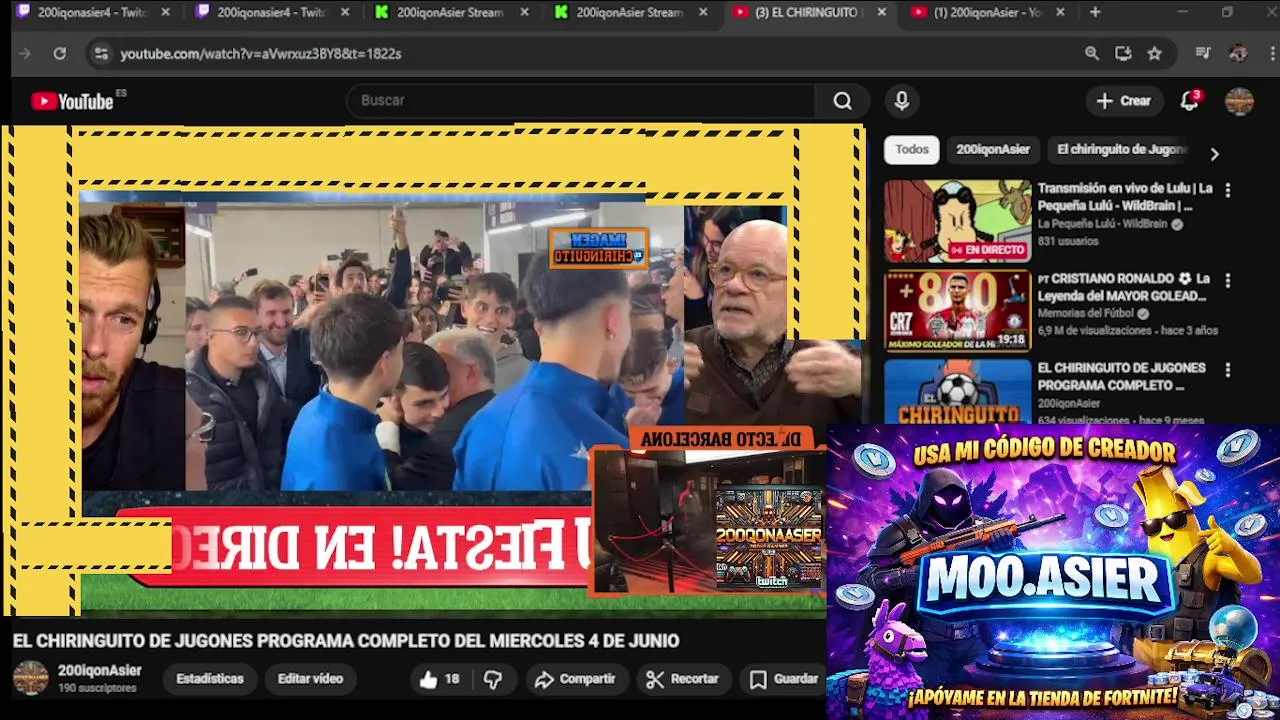Click the Recortar clip button
Image resolution: width=1280 pixels, height=720 pixels.
click(x=683, y=679)
